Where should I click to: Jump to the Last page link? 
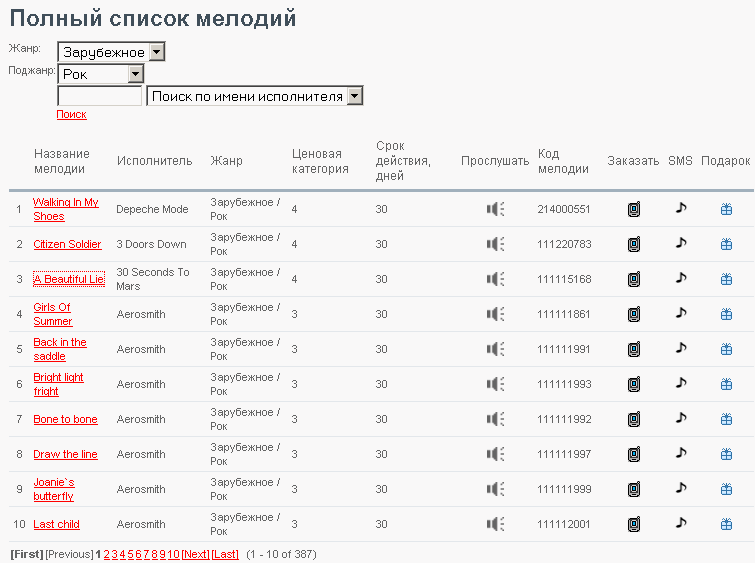tap(225, 554)
